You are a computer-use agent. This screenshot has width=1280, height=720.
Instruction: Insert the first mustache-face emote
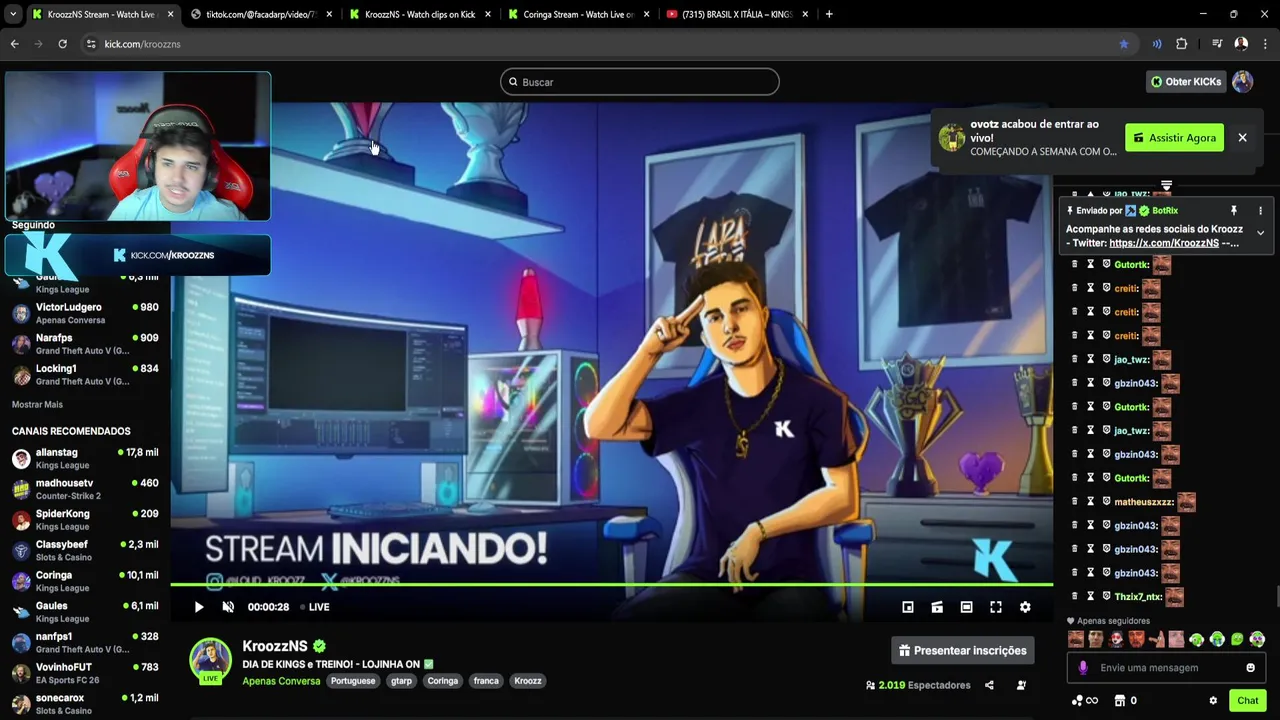coord(1076,640)
